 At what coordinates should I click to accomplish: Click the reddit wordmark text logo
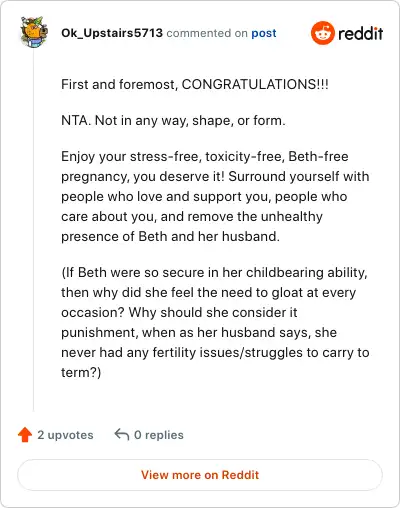point(360,33)
